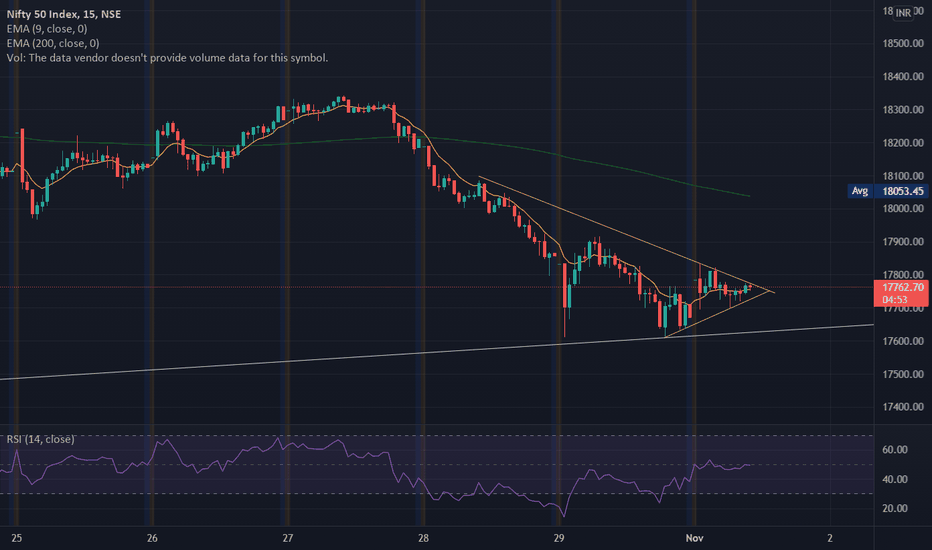Image resolution: width=932 pixels, height=550 pixels.
Task: Click date 25 on the time axis
Action: (17, 538)
